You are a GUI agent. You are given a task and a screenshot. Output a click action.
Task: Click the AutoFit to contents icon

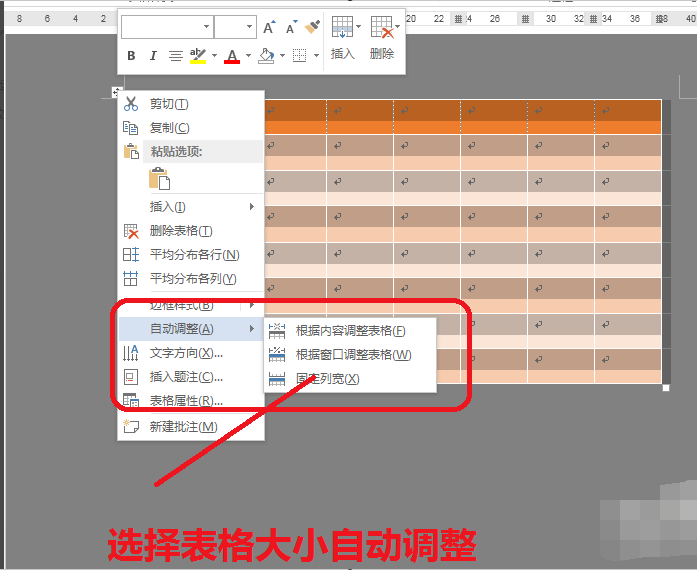(277, 331)
